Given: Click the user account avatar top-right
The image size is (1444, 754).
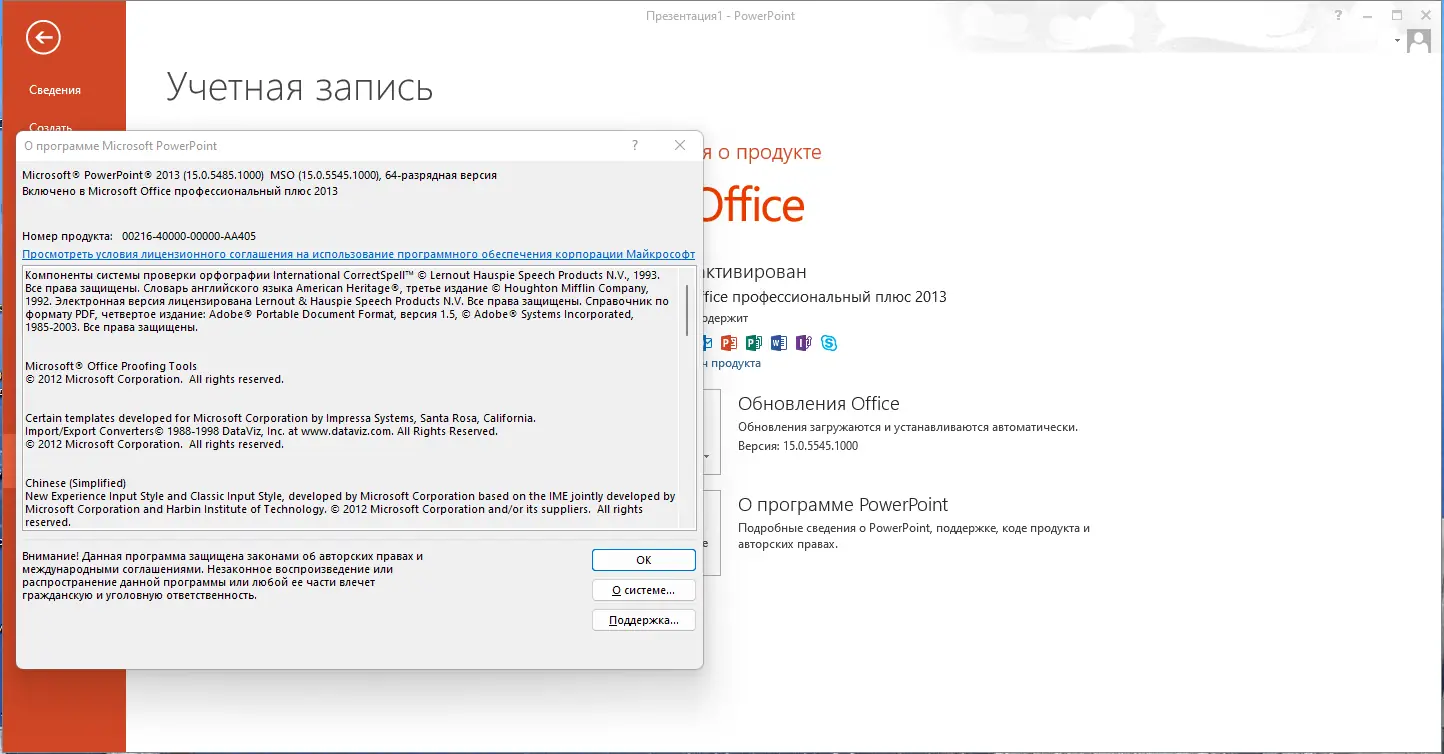Looking at the screenshot, I should click(1417, 39).
